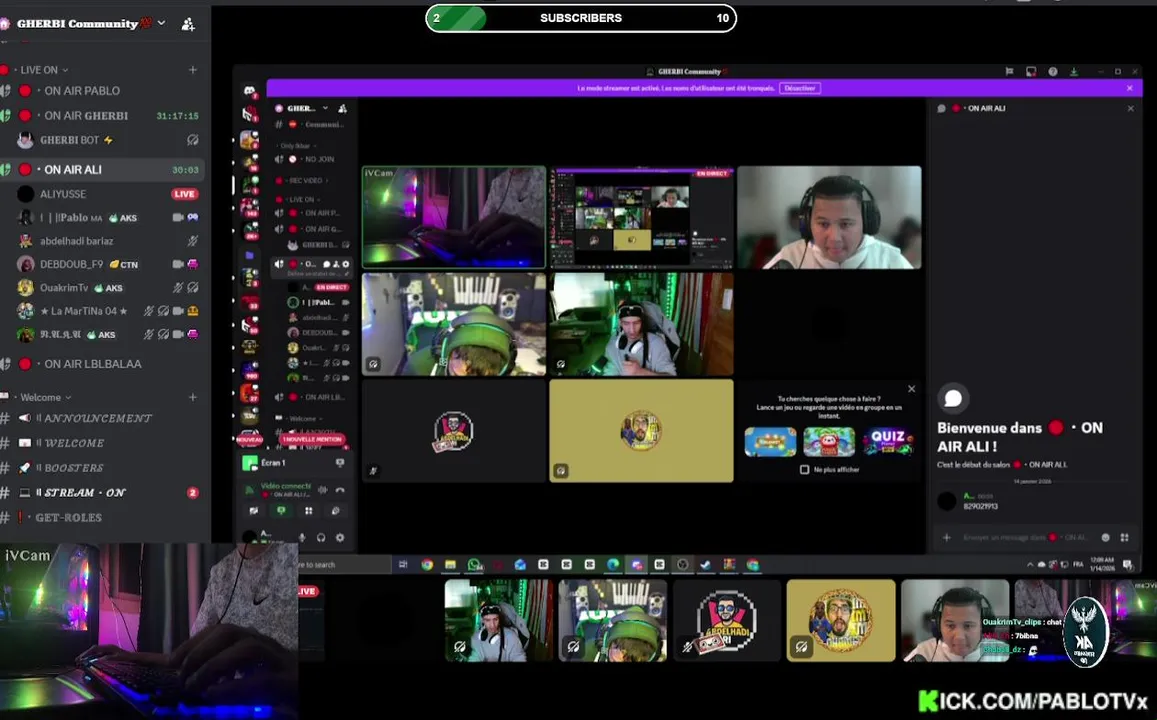Toggle microphone mute in user panel
The height and width of the screenshot is (720, 1157).
302,537
